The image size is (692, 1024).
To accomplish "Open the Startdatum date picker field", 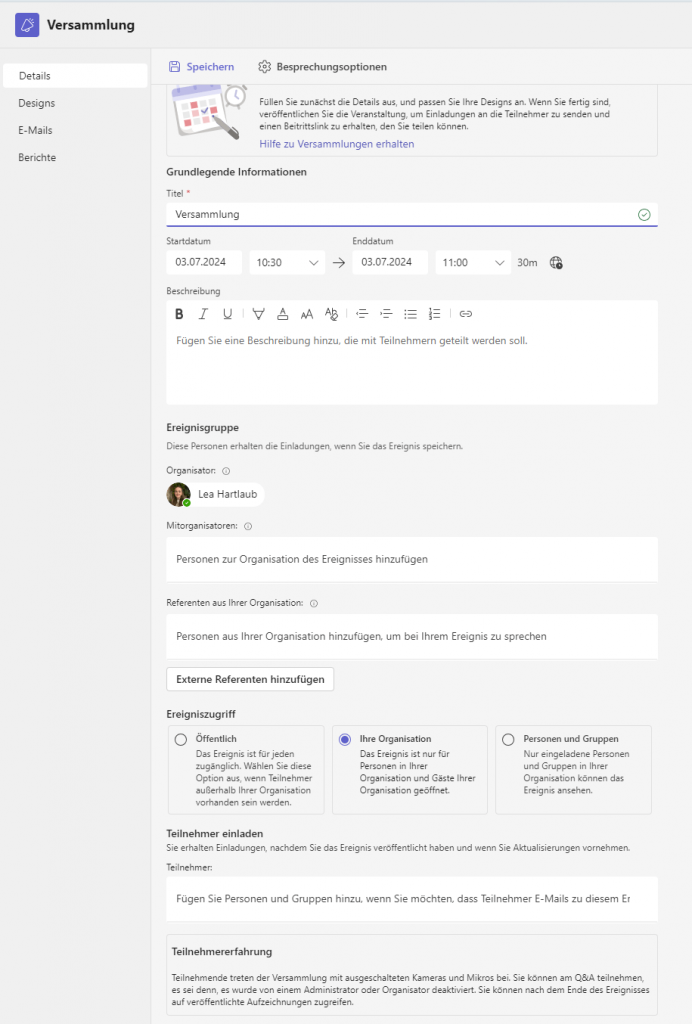I will click(x=204, y=263).
